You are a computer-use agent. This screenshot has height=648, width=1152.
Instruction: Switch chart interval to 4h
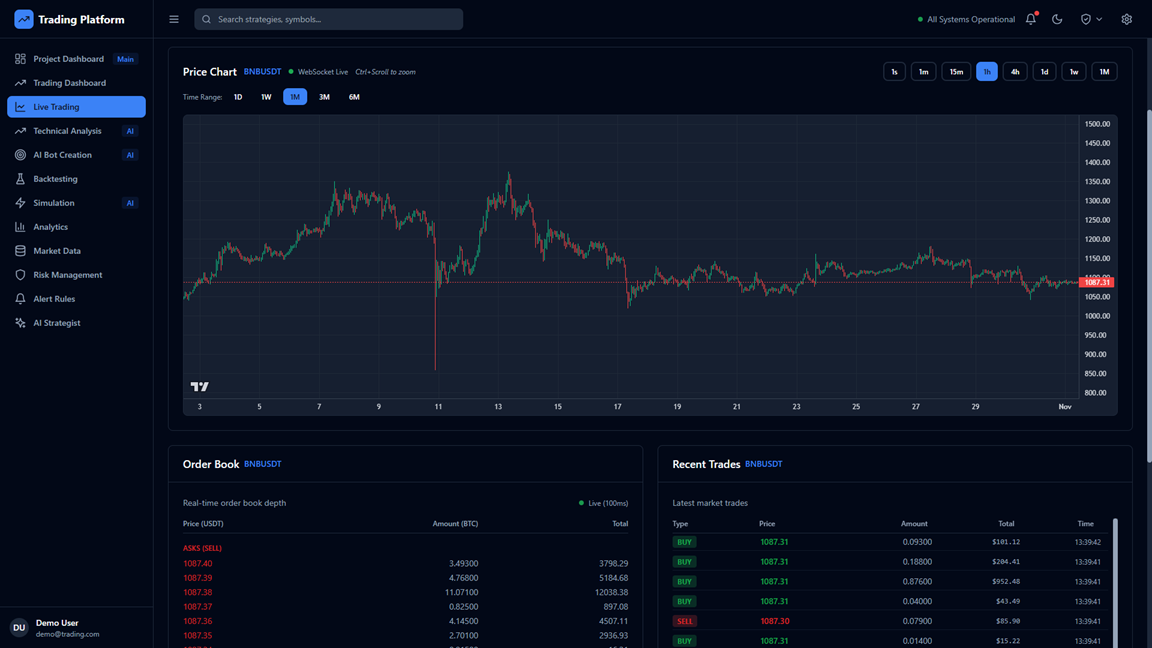point(1015,72)
